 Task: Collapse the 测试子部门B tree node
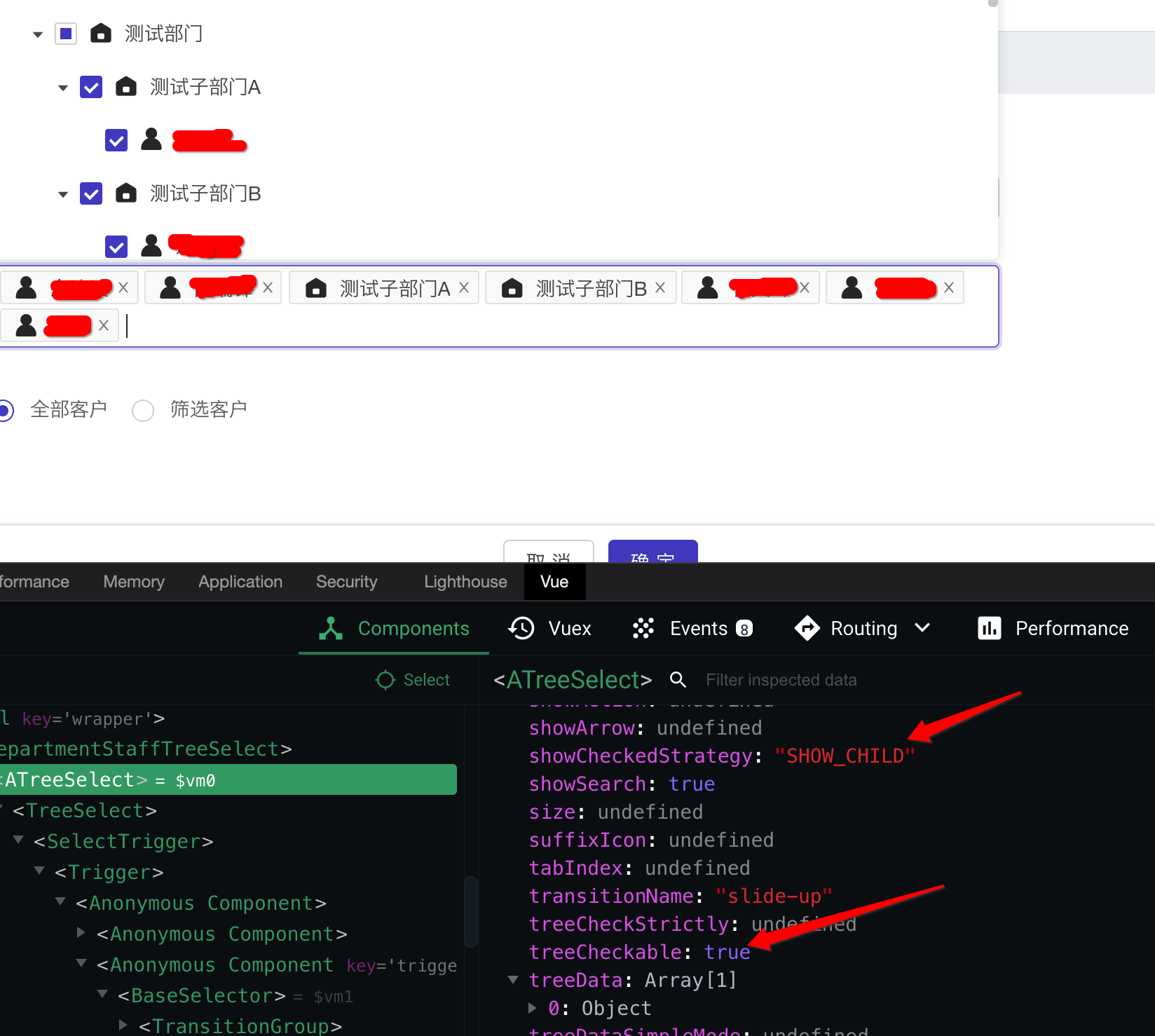pyautogui.click(x=62, y=193)
